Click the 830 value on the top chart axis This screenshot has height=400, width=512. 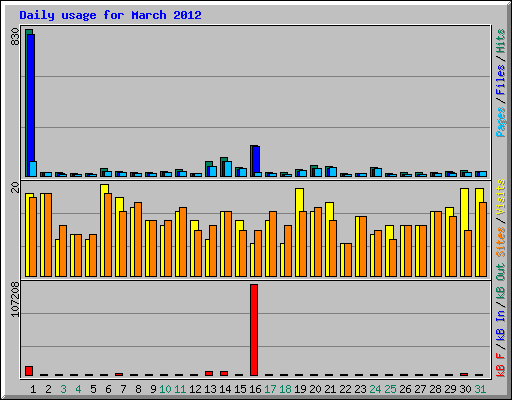pos(15,37)
